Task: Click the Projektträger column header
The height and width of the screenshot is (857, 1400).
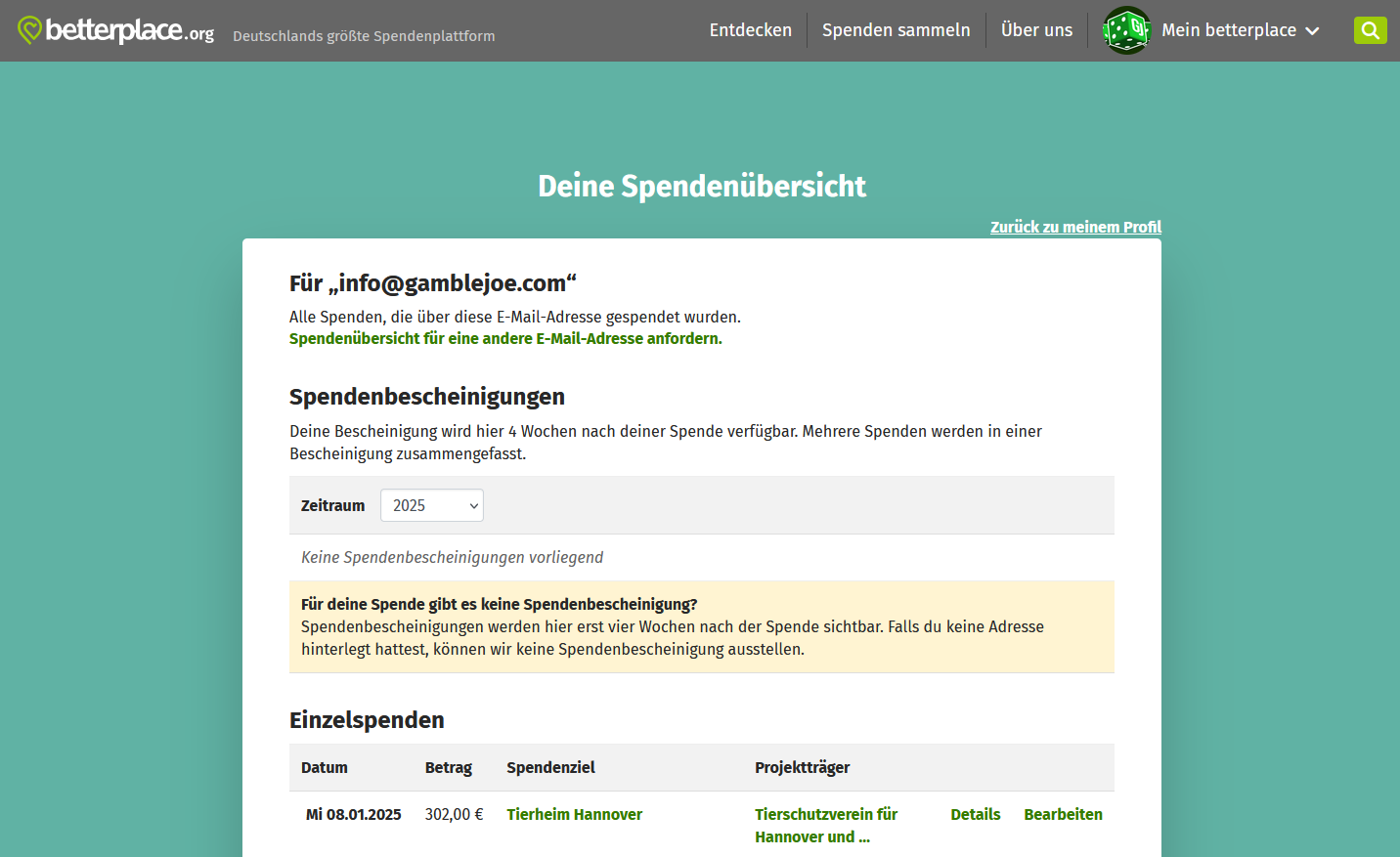Action: tap(802, 768)
